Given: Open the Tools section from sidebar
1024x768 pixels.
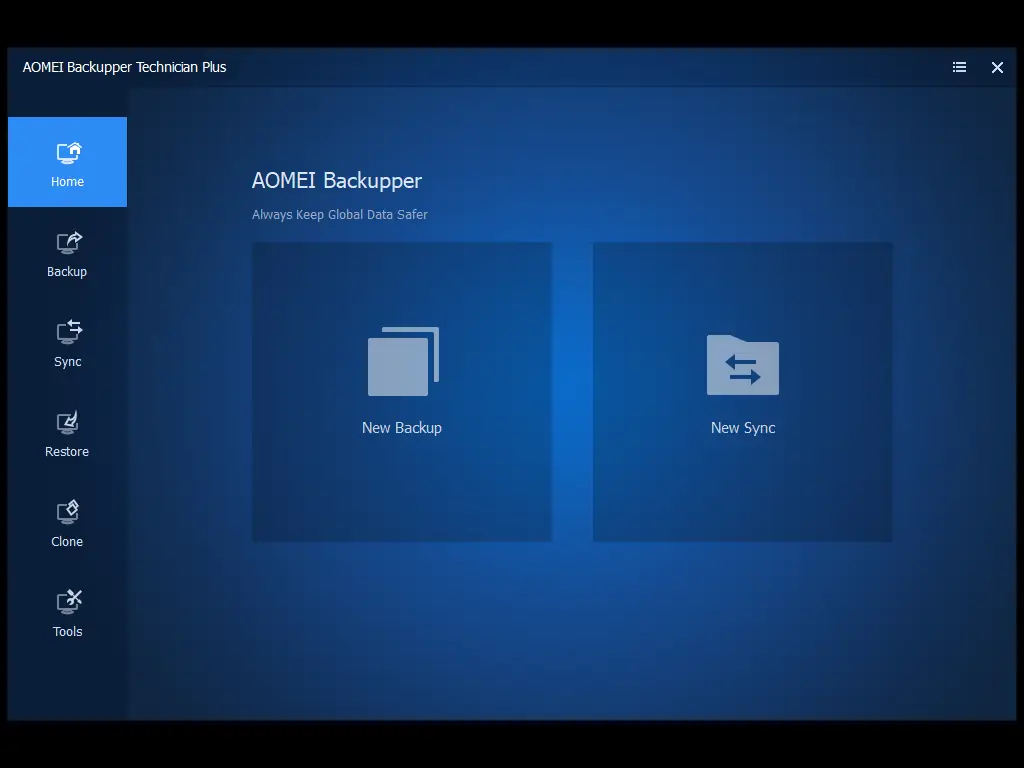Looking at the screenshot, I should pos(67,612).
